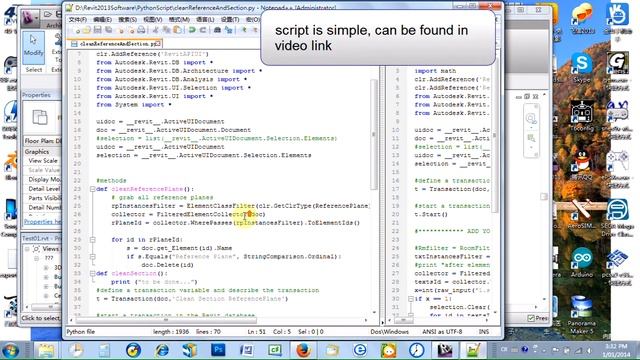Click the Parts Visibility property row
This screenshot has width=640, height=360.
(42, 198)
